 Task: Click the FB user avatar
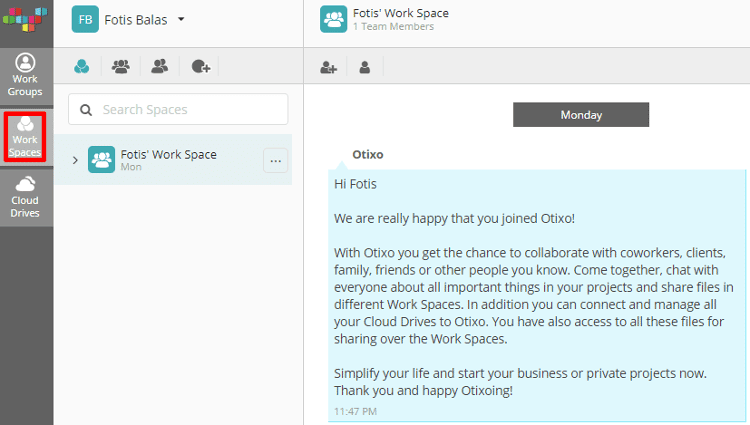pos(85,20)
